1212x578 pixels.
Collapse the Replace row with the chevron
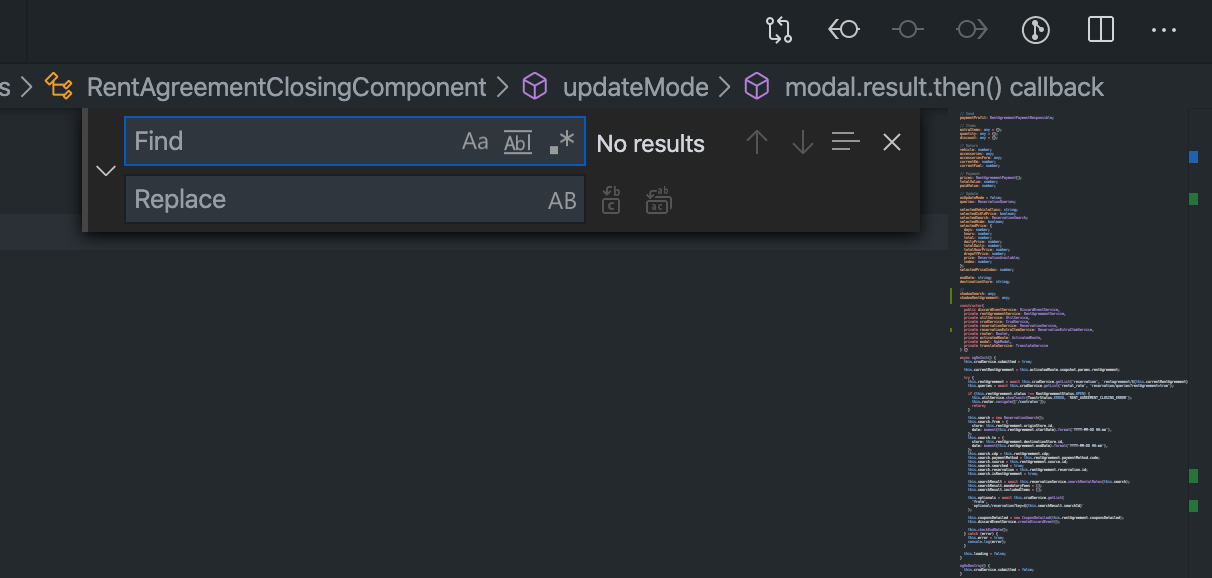coord(105,170)
